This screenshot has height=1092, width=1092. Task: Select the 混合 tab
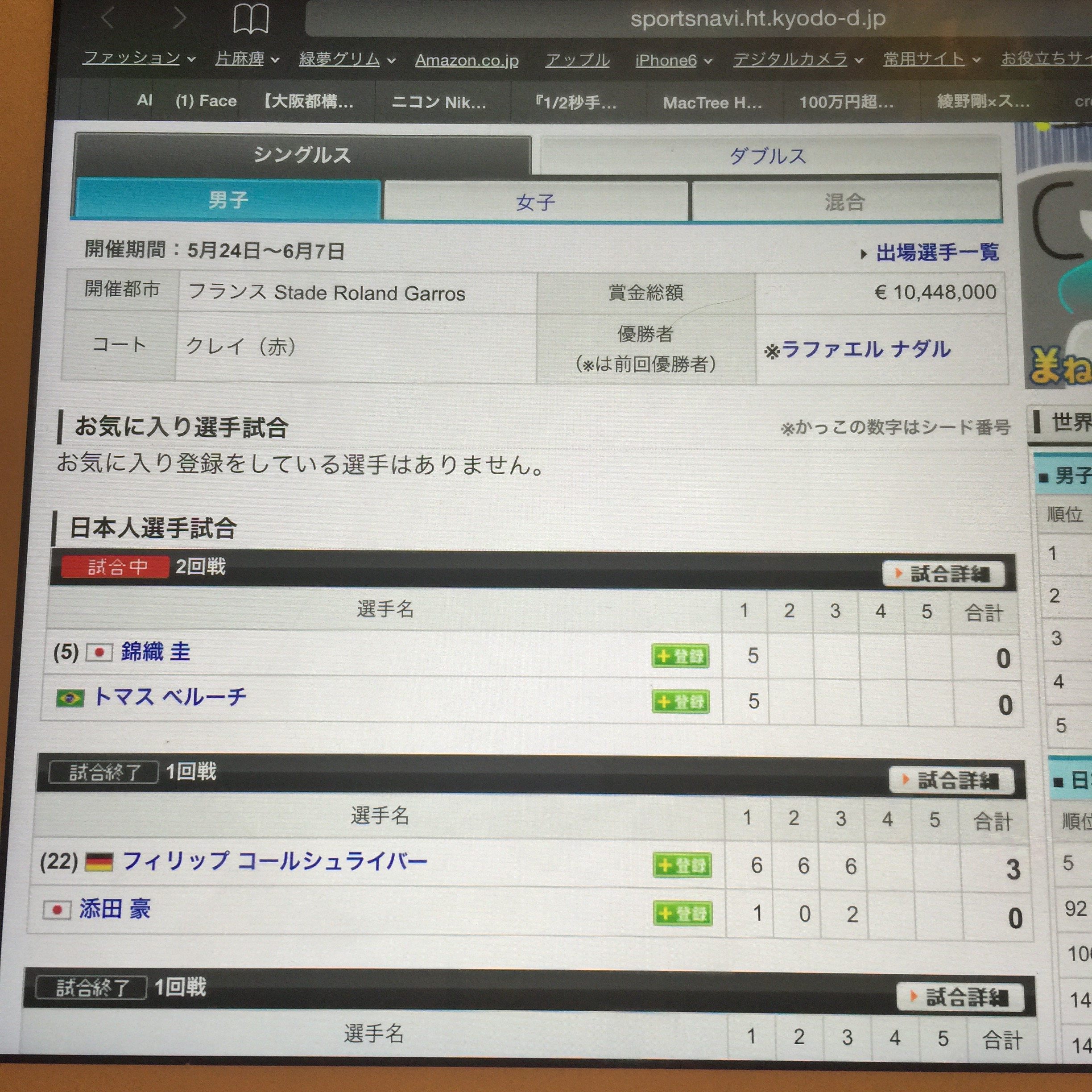(844, 202)
